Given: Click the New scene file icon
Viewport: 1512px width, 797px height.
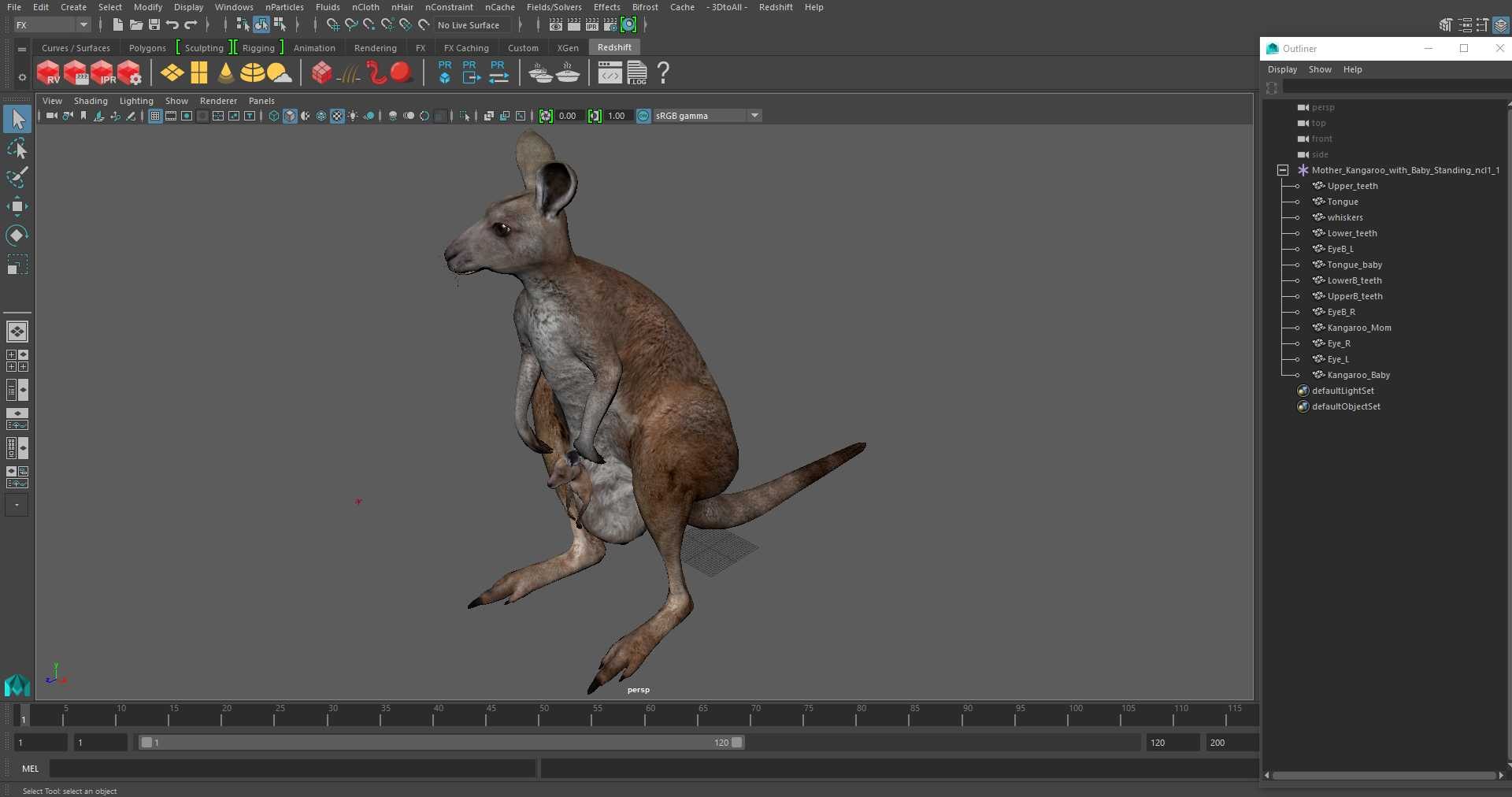Looking at the screenshot, I should 117,25.
